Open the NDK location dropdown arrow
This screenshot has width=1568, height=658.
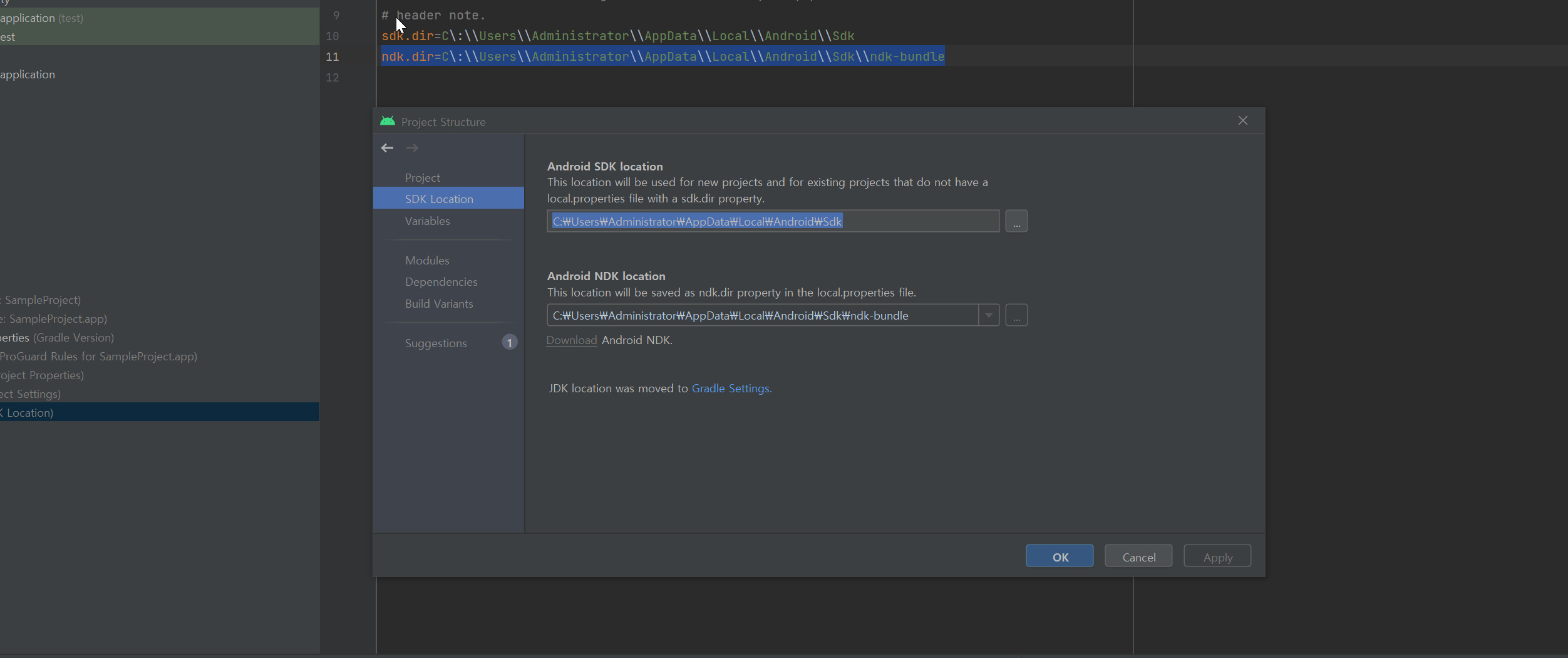pos(989,315)
